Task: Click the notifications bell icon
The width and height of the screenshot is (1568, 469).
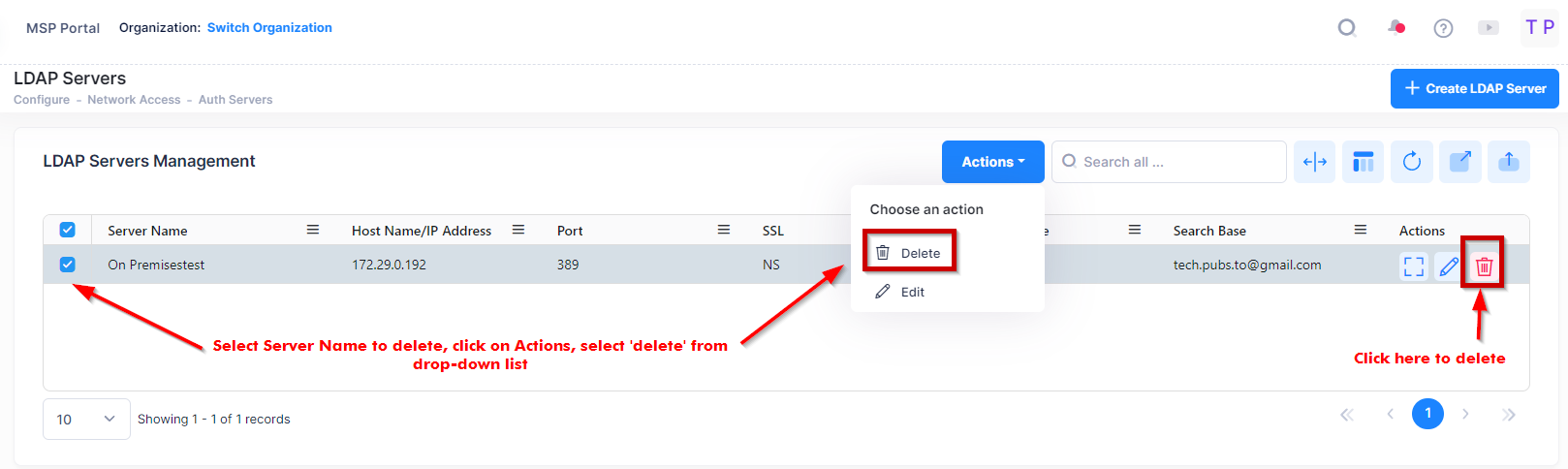Action: [1396, 27]
